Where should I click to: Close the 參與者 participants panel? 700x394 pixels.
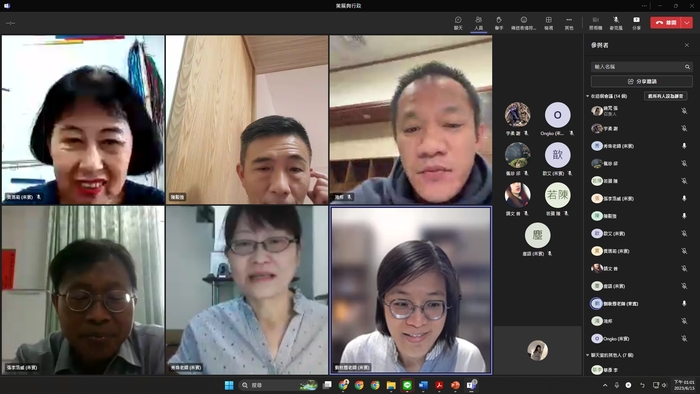pyautogui.click(x=687, y=45)
